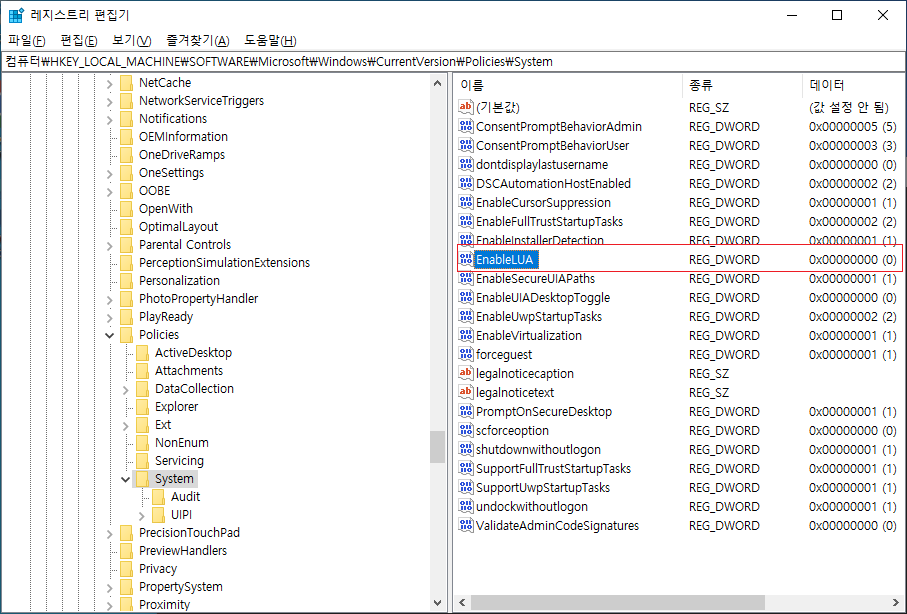Click the DWORD icon of ValidateAdminCodeSignatures

point(466,525)
